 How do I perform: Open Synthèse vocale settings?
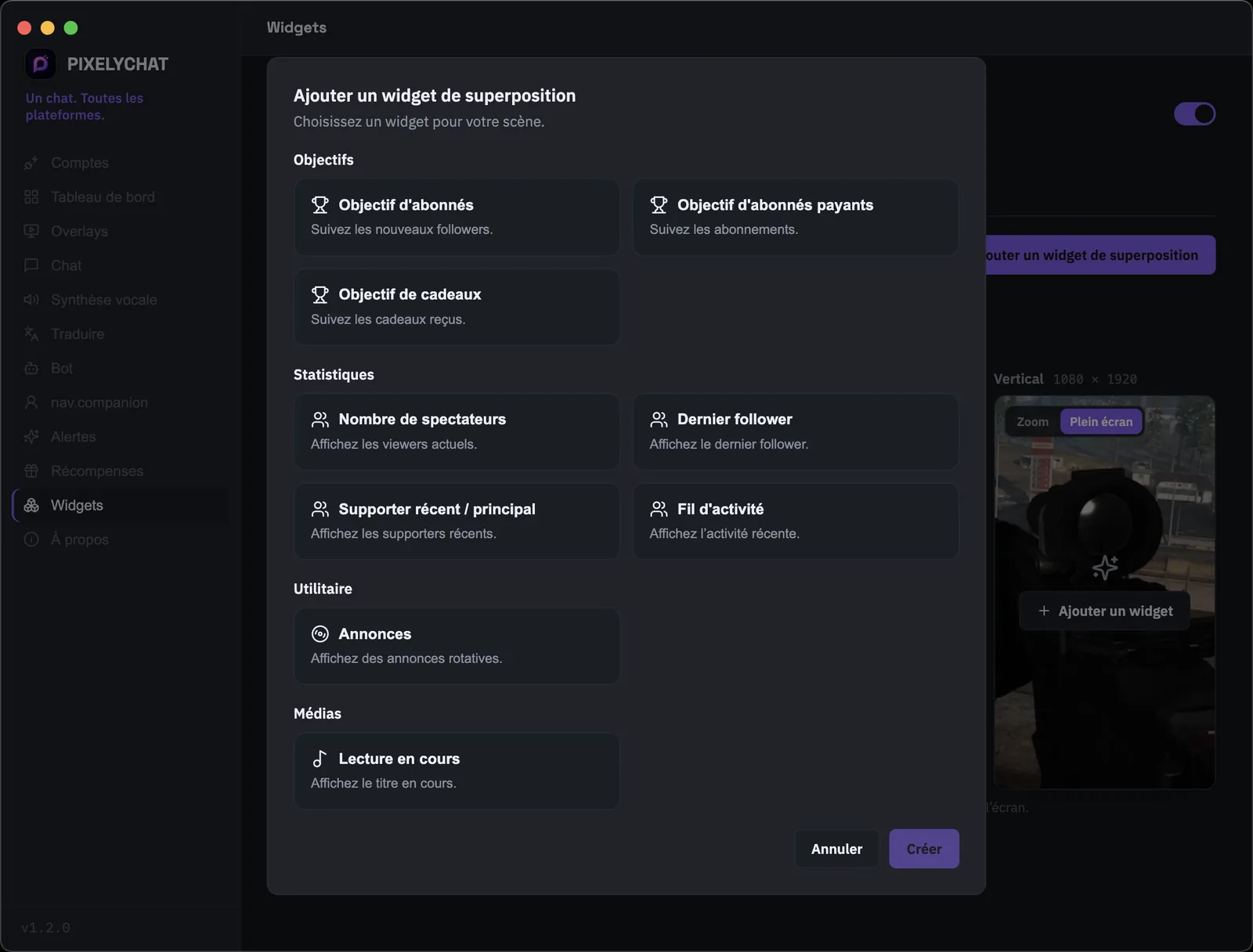[x=121, y=300]
